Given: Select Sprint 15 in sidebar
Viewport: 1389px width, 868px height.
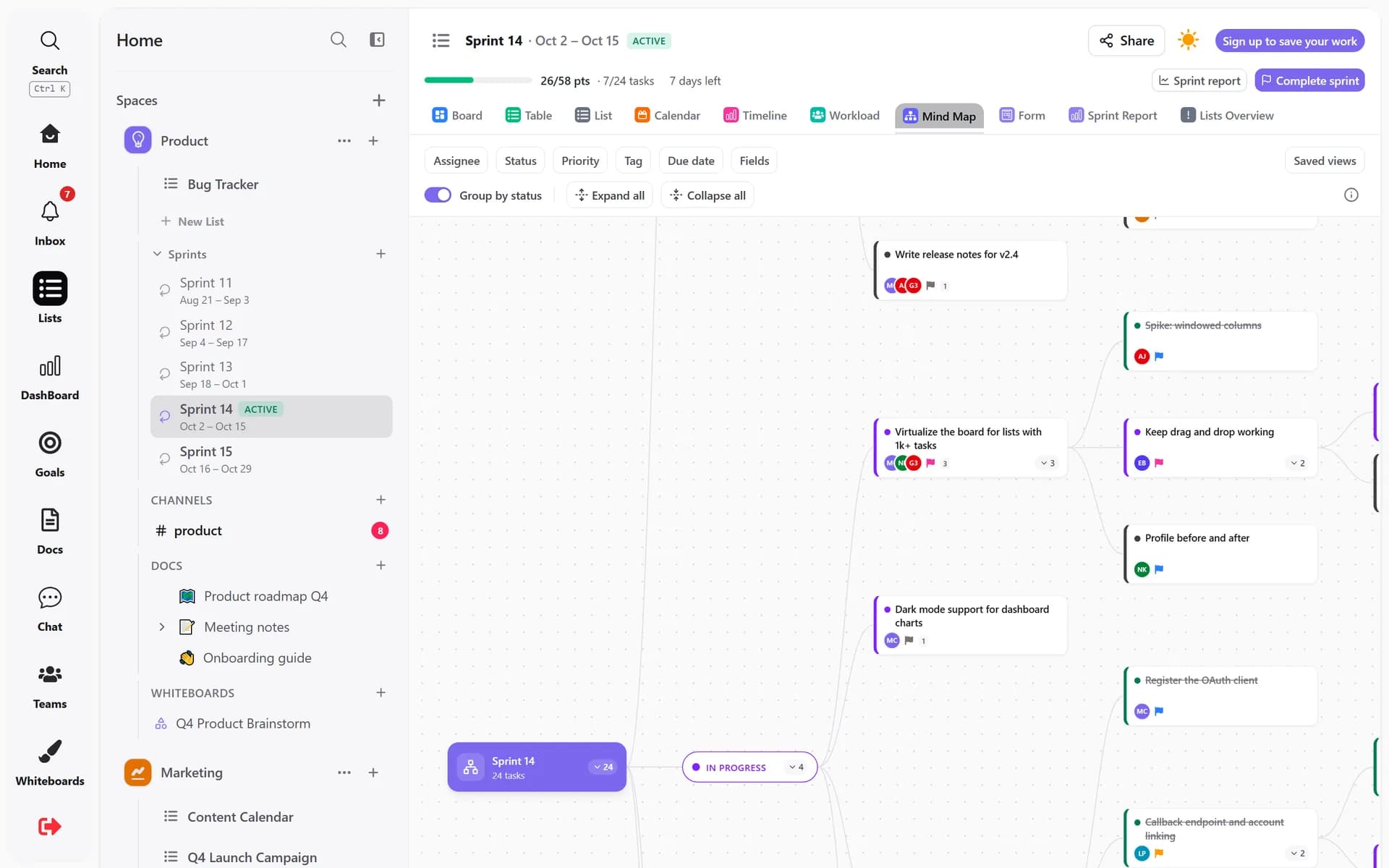Looking at the screenshot, I should click(x=271, y=459).
